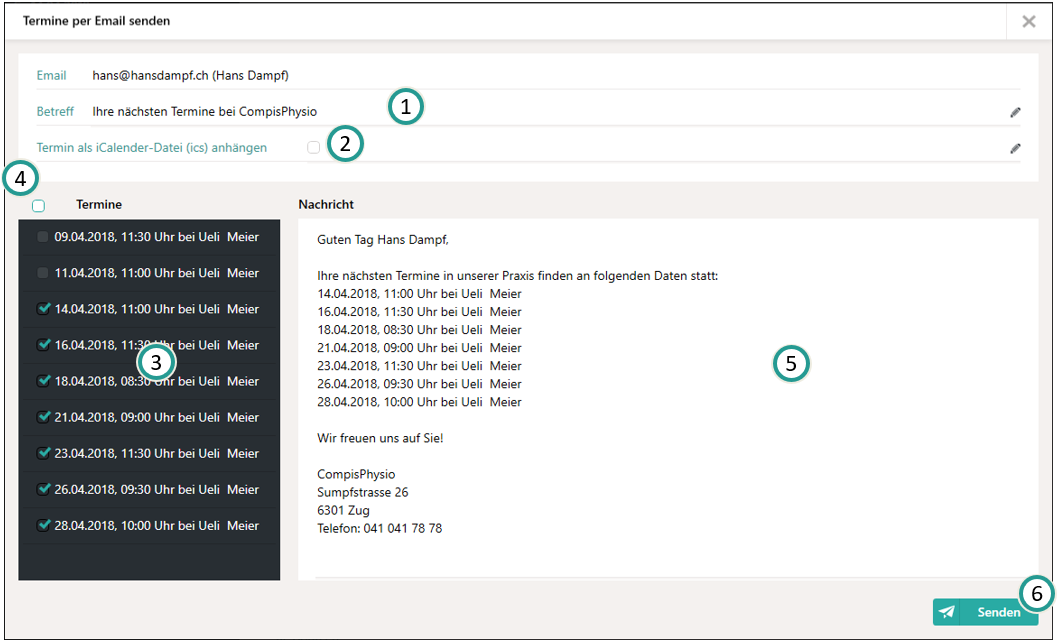The image size is (1057, 640).
Task: Edit the Betreff subject with pencil icon
Action: pos(1015,113)
